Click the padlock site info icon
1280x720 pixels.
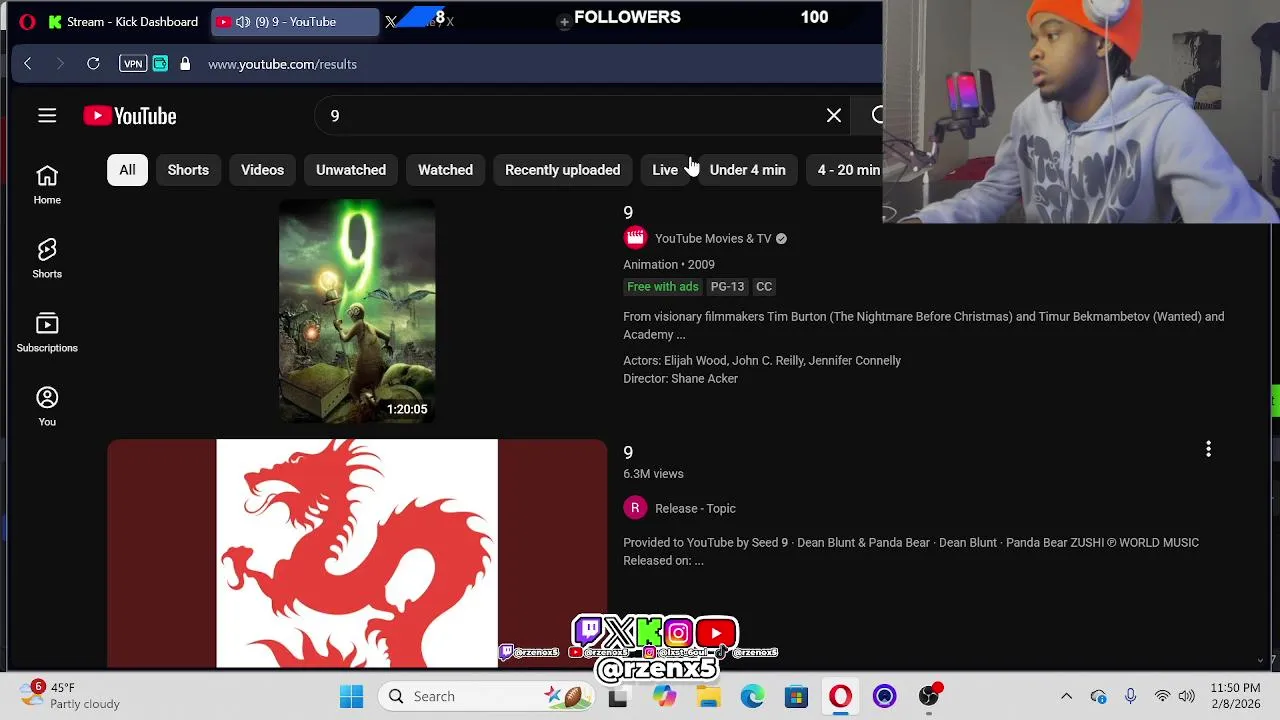coord(185,64)
